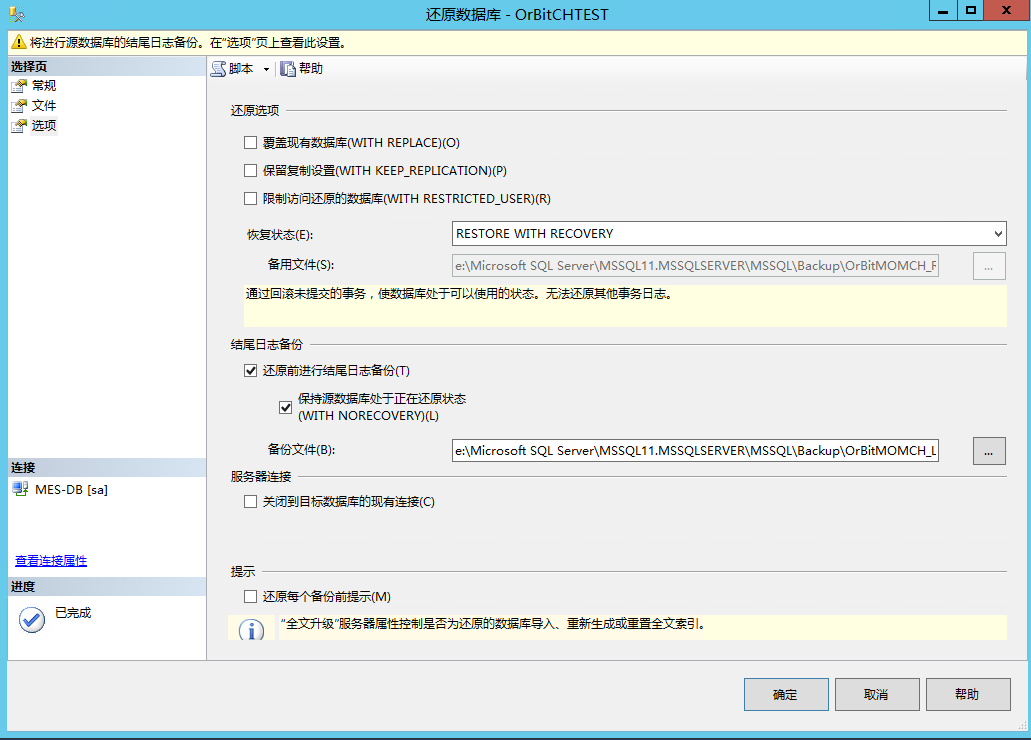Click the MES-DB [sa] server connection icon
The height and width of the screenshot is (740, 1031).
20,489
